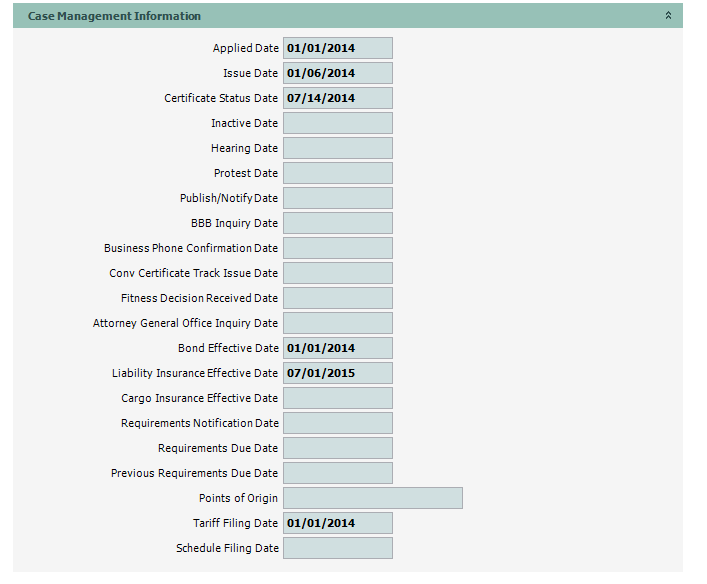Click the Certificate Status Date field

[x=337, y=98]
